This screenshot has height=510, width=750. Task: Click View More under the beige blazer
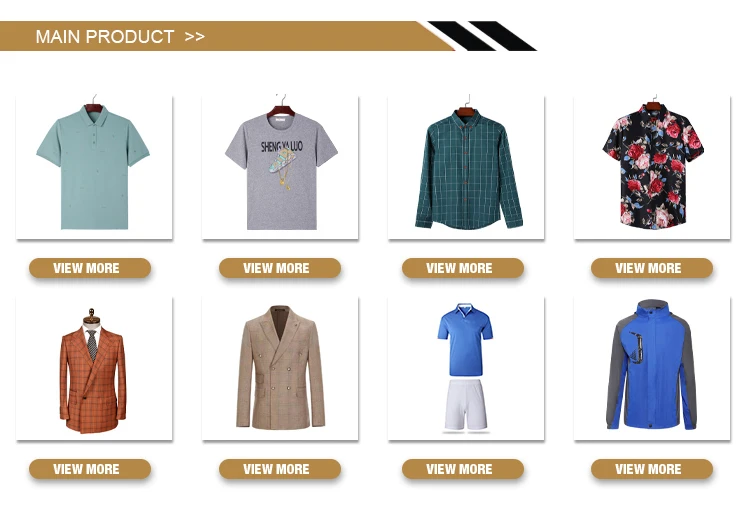pos(280,469)
